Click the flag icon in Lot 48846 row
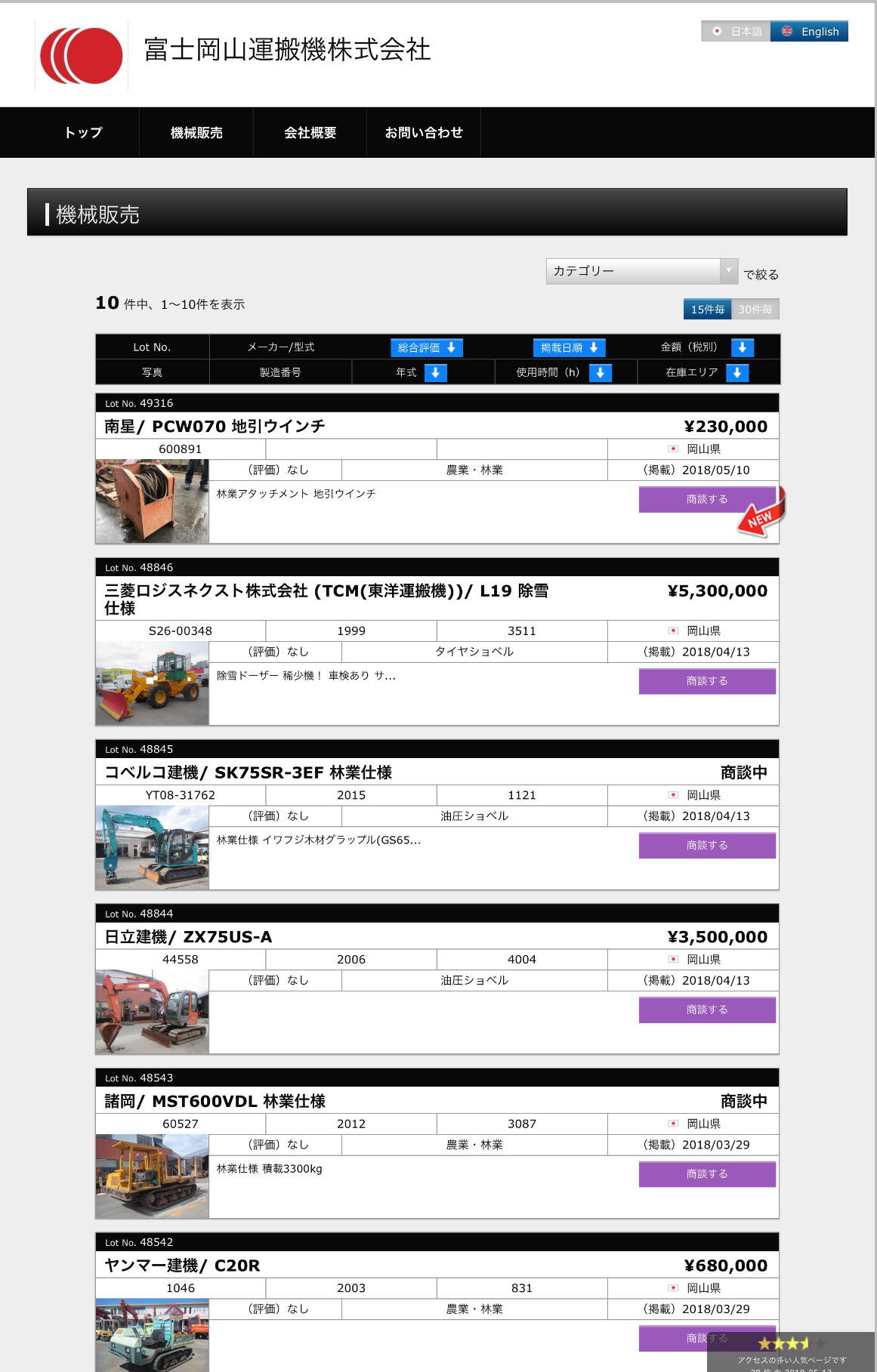Image resolution: width=877 pixels, height=1372 pixels. coord(673,631)
